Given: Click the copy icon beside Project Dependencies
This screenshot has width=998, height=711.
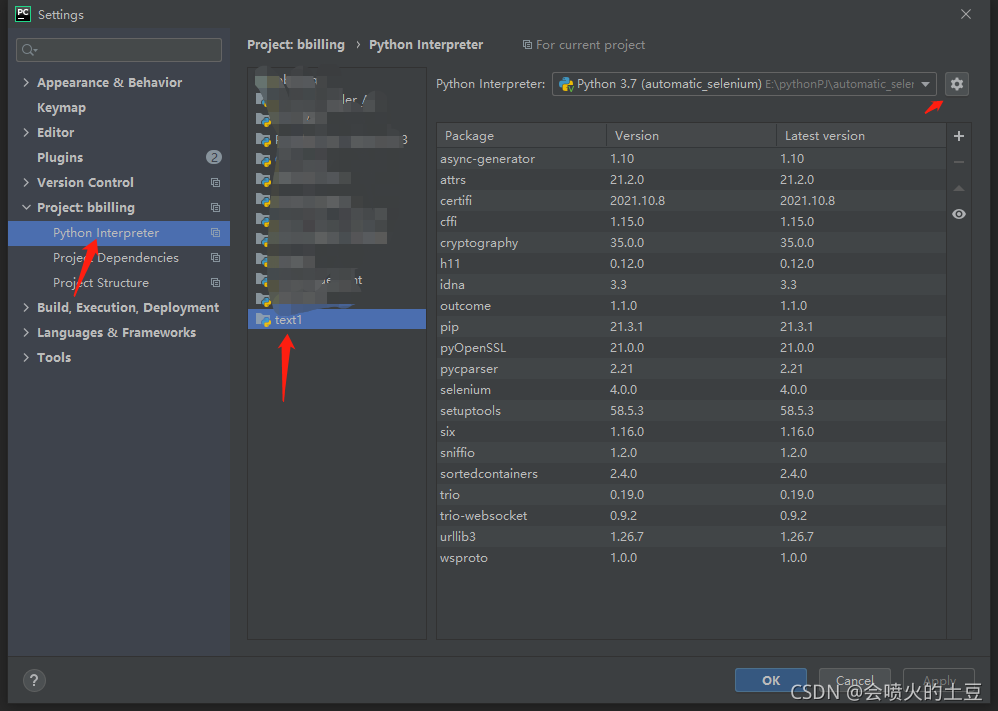Looking at the screenshot, I should tap(216, 258).
